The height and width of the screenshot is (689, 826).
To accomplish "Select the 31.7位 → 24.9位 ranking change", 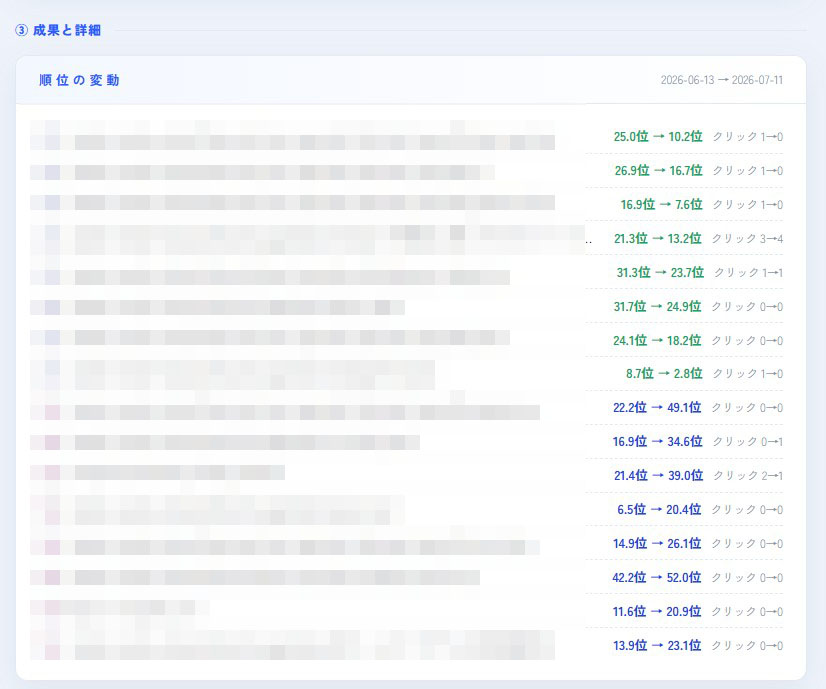I will (x=657, y=307).
